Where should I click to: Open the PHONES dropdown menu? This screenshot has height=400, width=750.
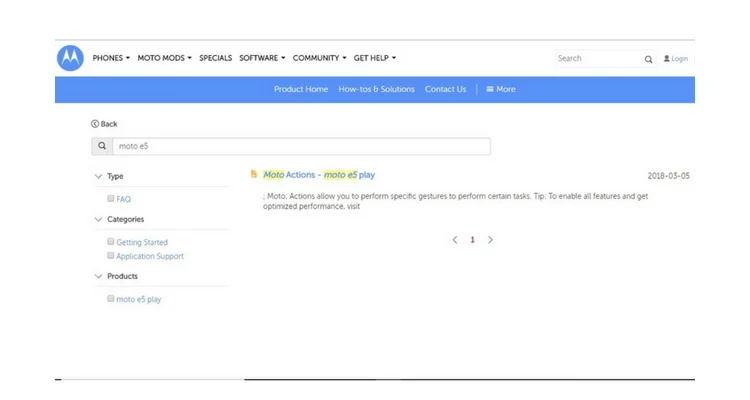click(111, 58)
